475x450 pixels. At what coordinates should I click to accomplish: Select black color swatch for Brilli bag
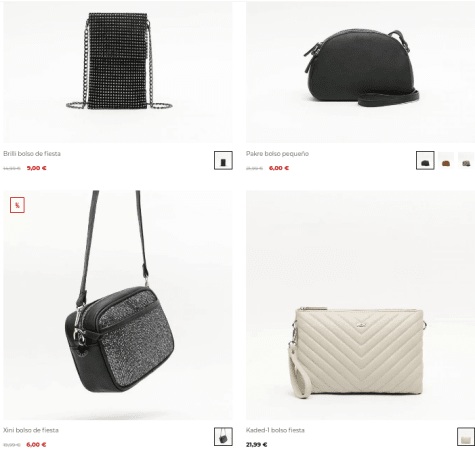coord(223,160)
